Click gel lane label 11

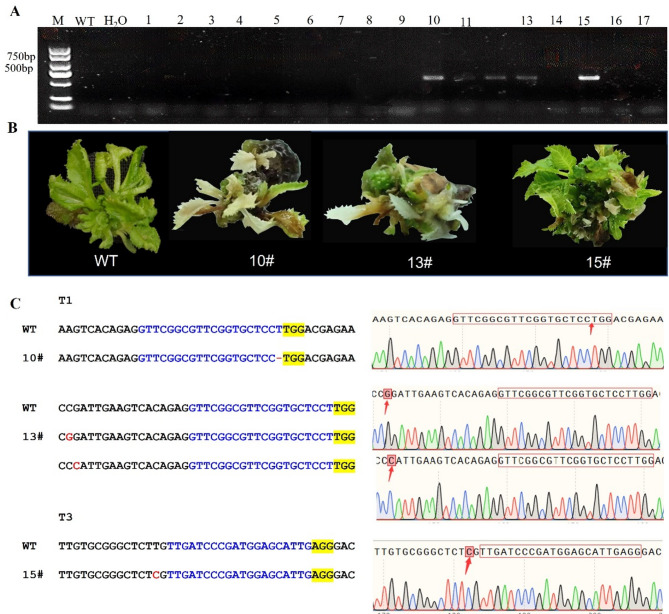tap(466, 22)
